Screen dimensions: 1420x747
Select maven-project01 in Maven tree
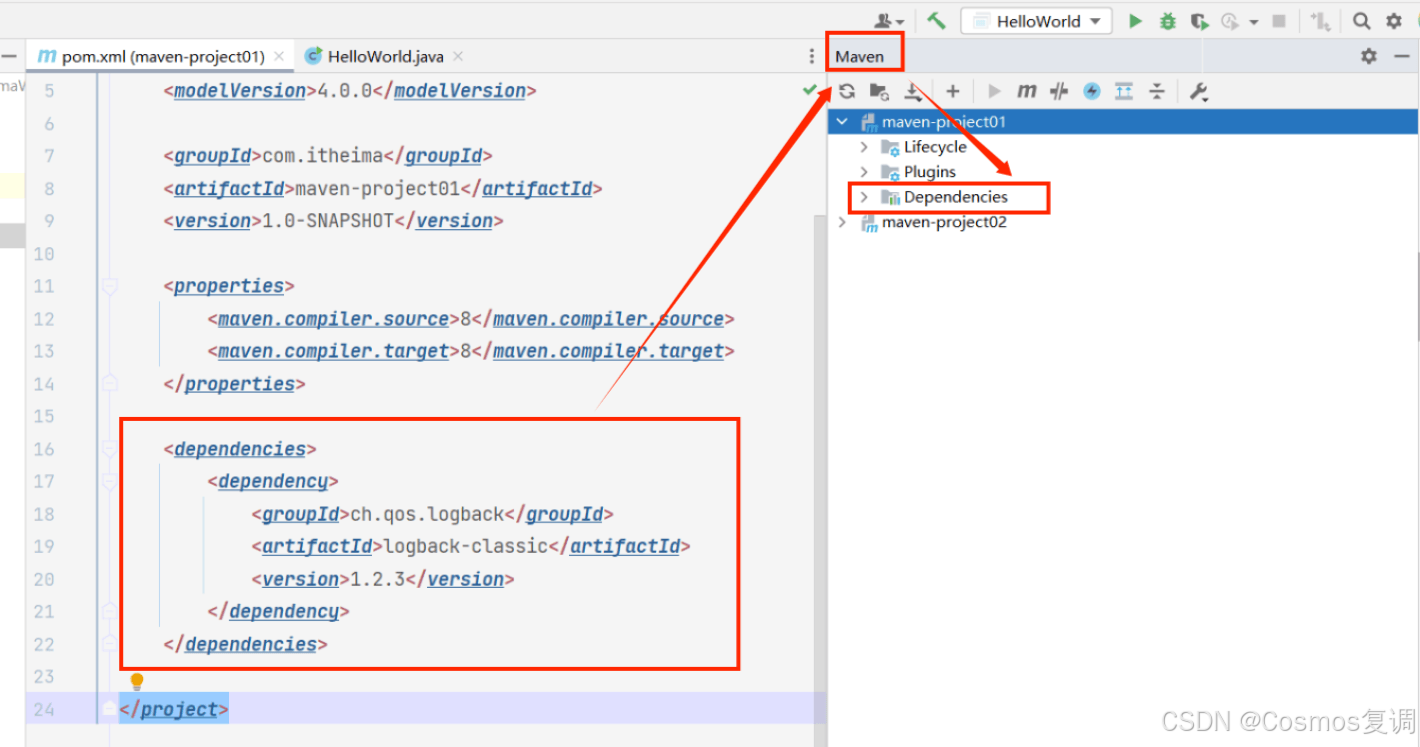click(1123, 122)
